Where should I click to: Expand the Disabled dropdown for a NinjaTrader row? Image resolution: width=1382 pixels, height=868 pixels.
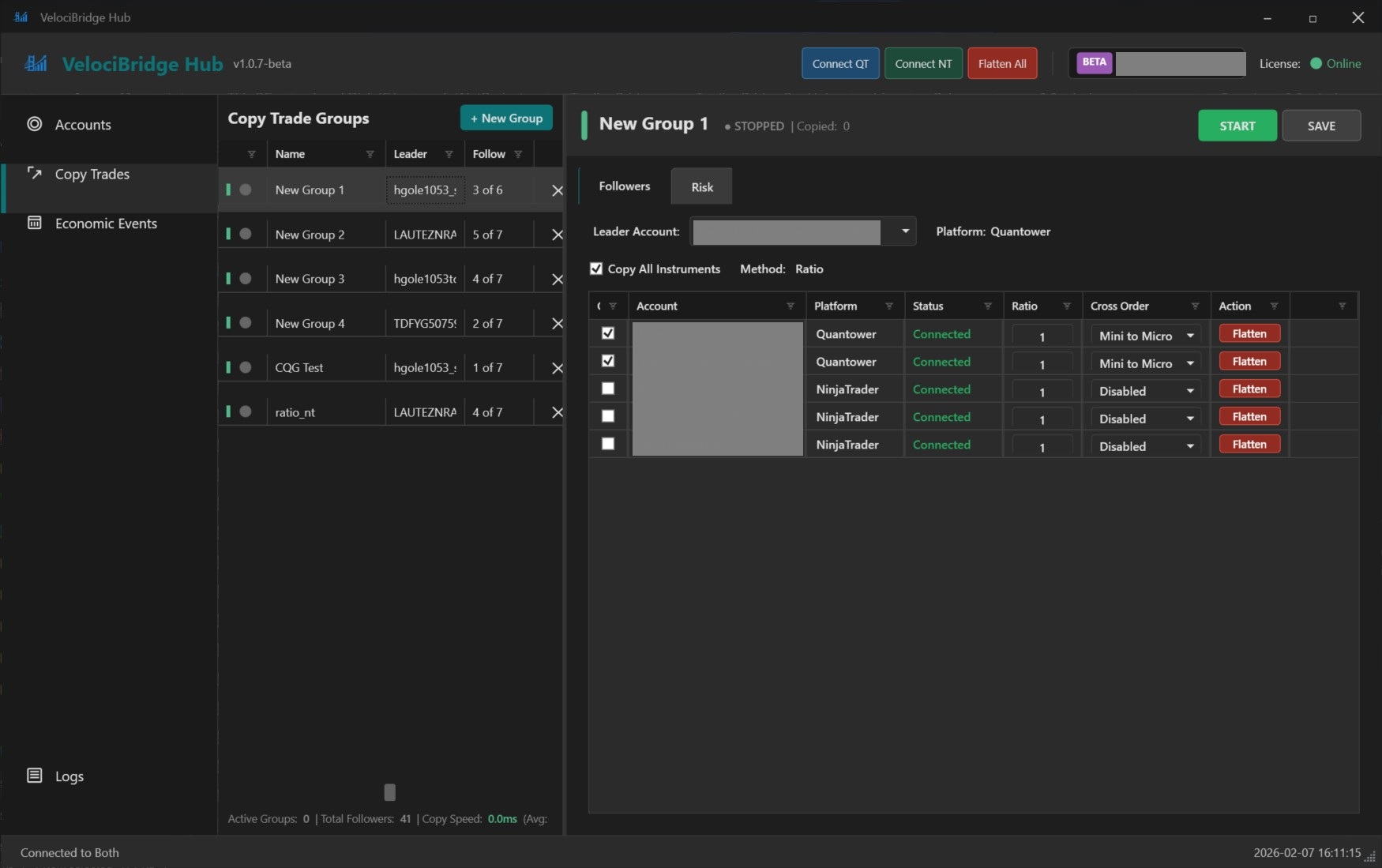click(1144, 390)
